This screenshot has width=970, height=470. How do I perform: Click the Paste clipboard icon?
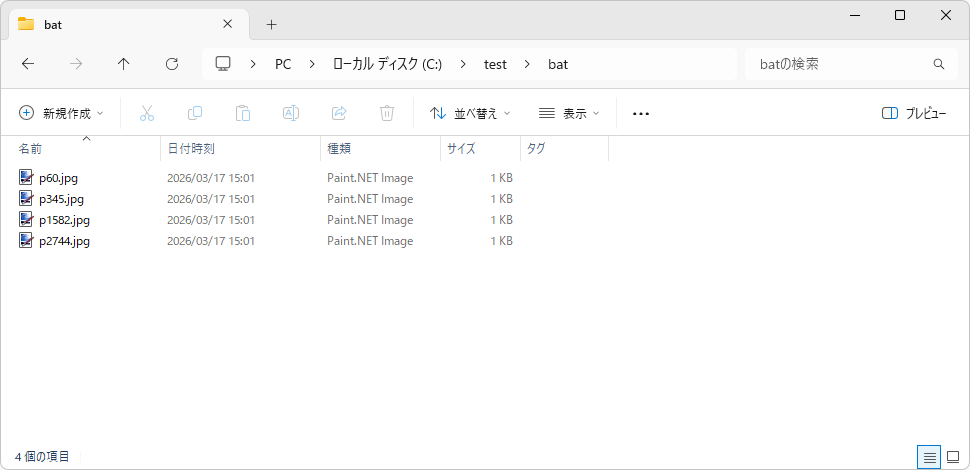coord(243,113)
